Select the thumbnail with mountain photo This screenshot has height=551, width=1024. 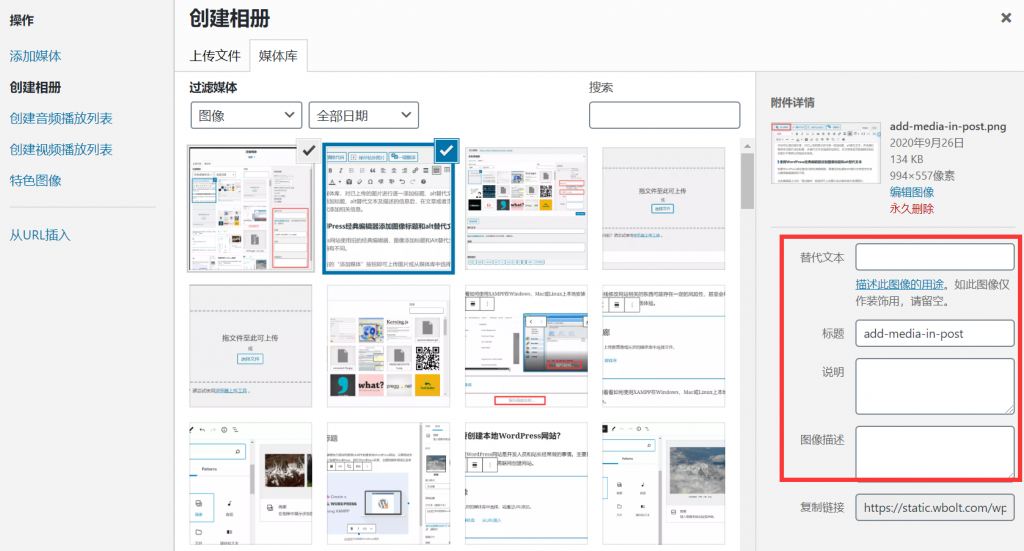click(664, 484)
